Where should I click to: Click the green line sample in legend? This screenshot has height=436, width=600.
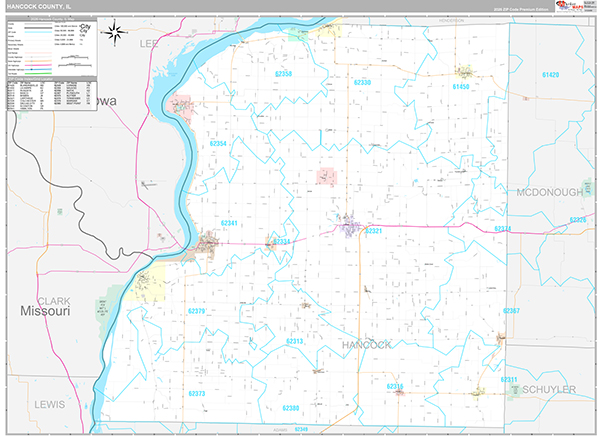click(38, 73)
